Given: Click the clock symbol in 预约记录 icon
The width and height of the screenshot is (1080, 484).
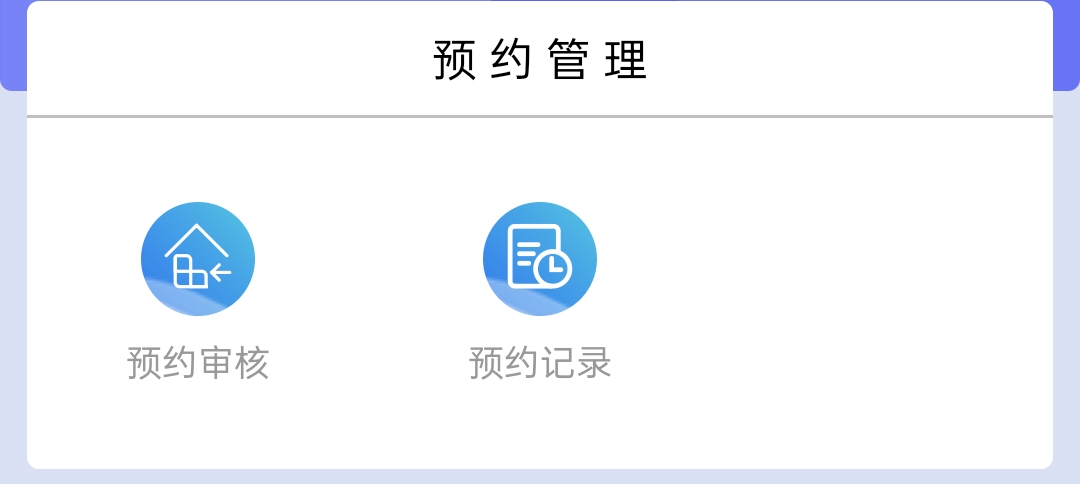Looking at the screenshot, I should [552, 268].
